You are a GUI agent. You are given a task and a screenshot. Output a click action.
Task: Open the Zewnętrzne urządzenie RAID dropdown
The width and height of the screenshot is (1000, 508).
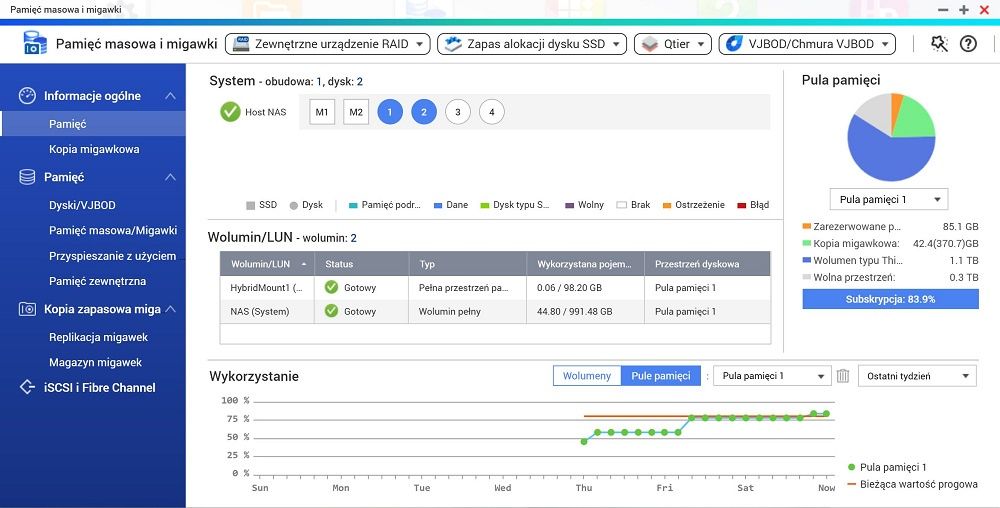click(x=328, y=44)
